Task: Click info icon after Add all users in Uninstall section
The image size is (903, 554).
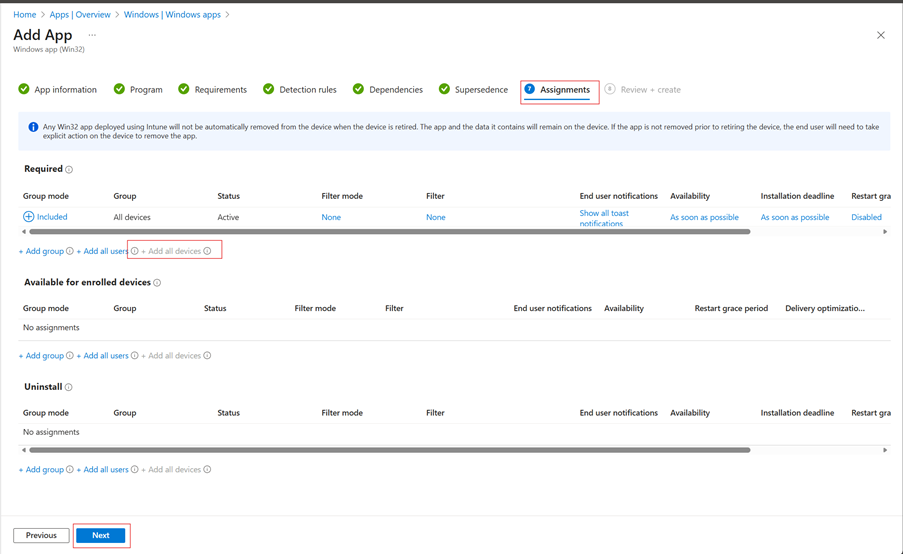Action: point(134,469)
